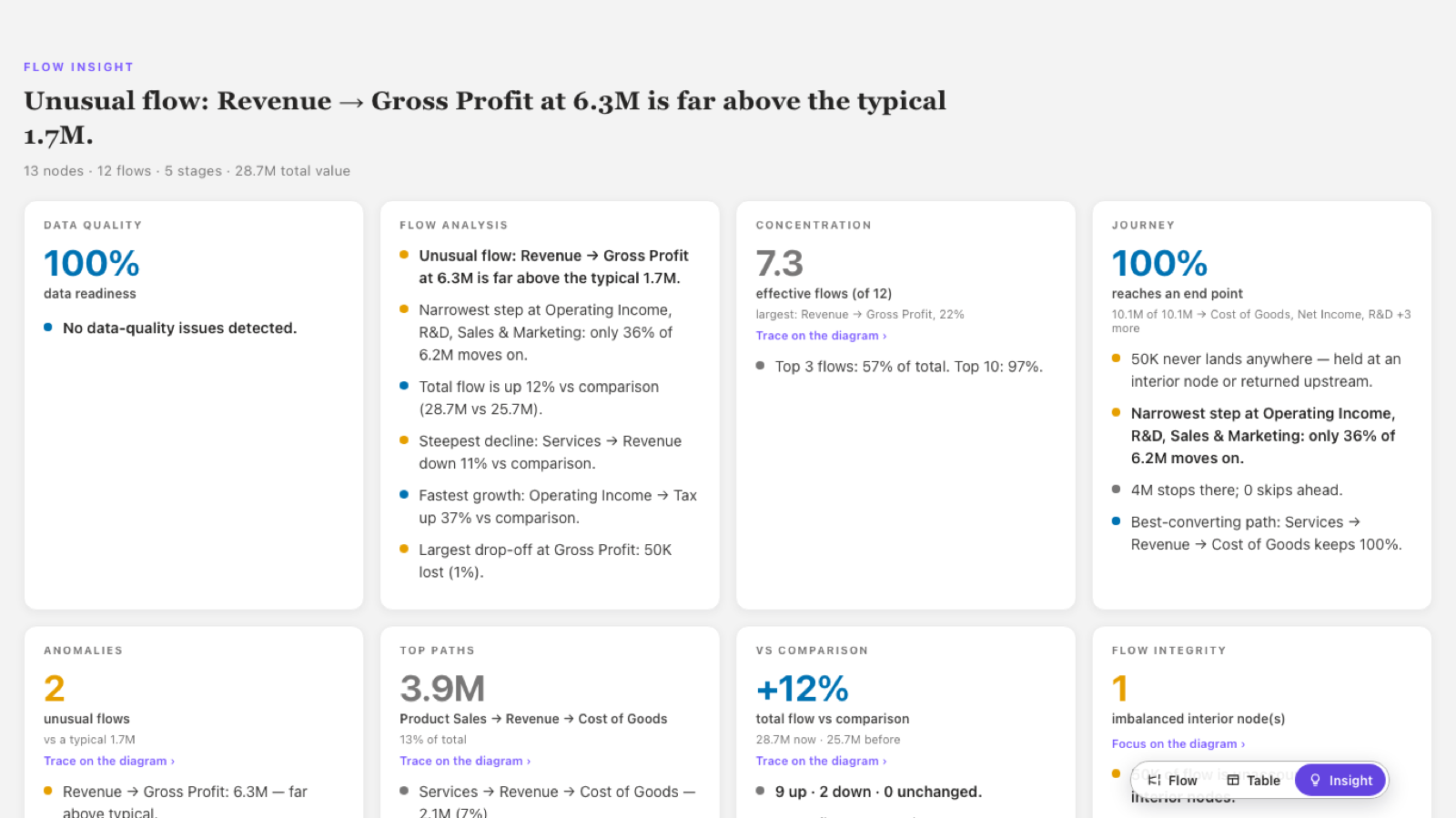Click 'Fastest growth: Operating Income → Tax' bullet
Screen dimensions: 1456x818
coord(558,507)
